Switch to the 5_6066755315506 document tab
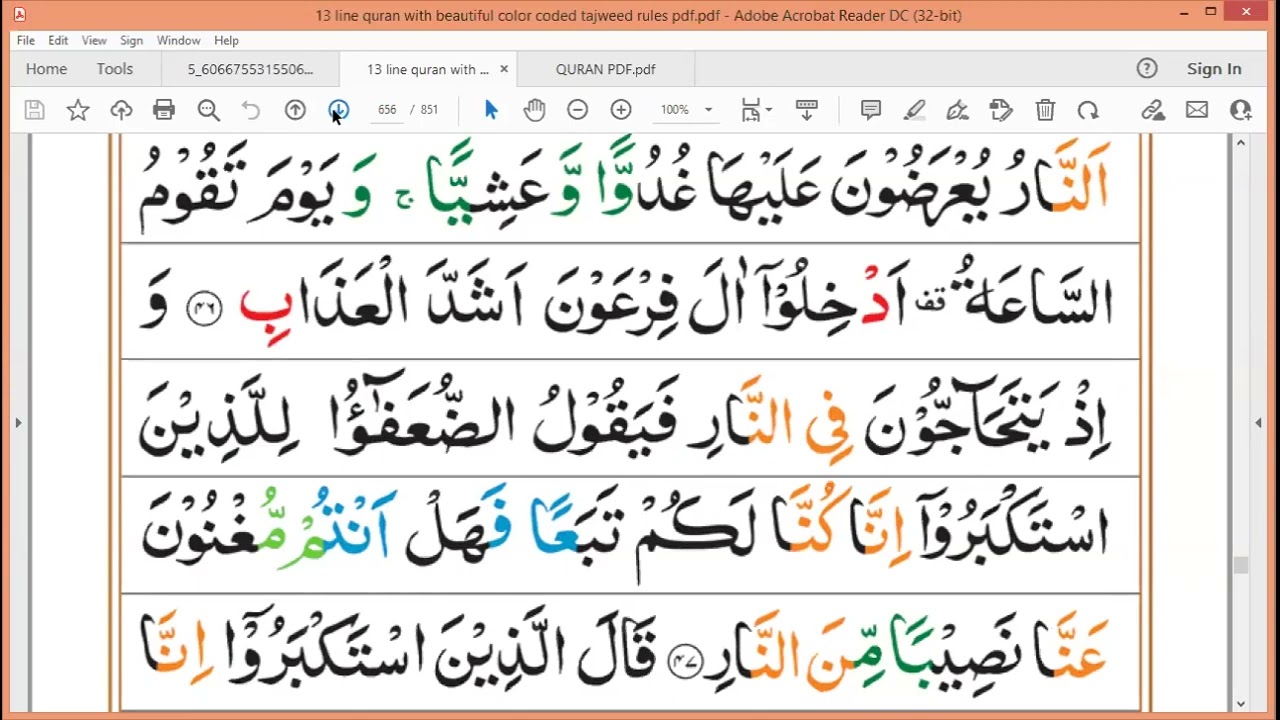The width and height of the screenshot is (1280, 720). (250, 69)
